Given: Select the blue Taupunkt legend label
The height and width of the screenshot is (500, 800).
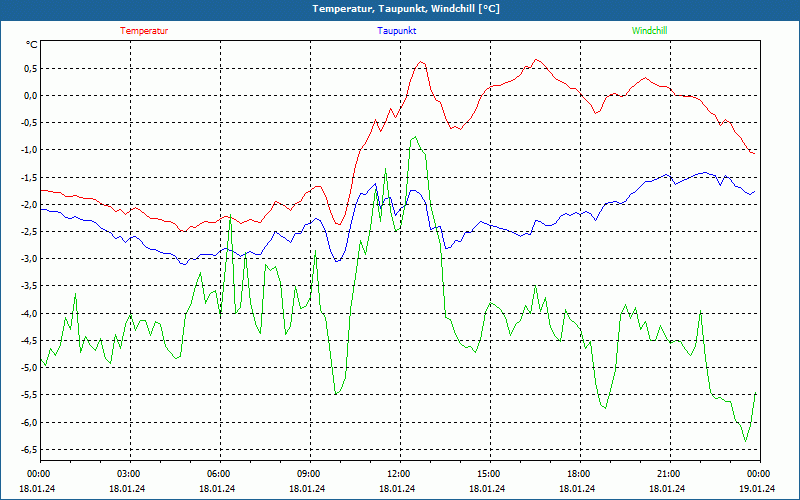Looking at the screenshot, I should [396, 31].
